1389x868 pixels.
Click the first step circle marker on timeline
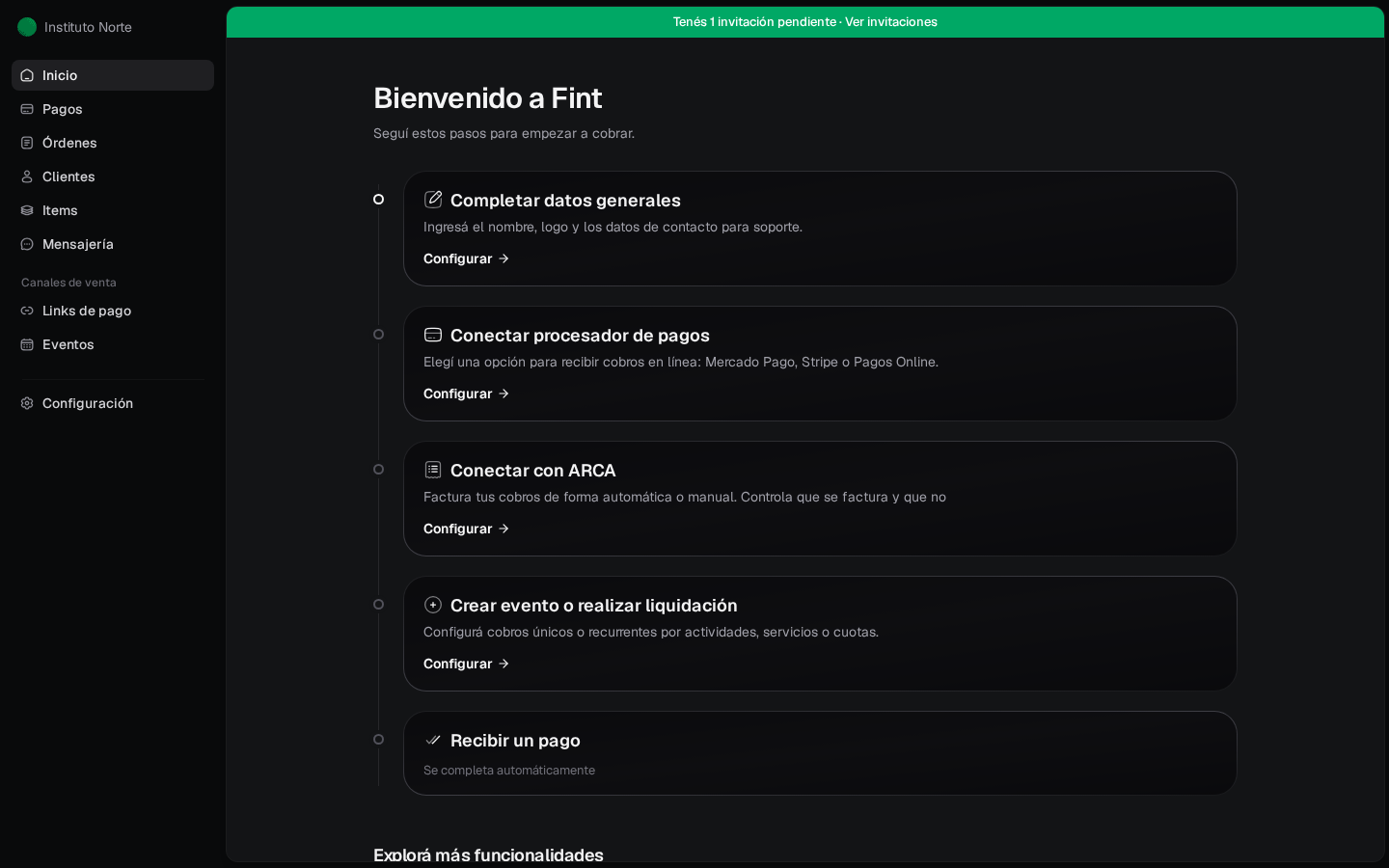click(378, 200)
